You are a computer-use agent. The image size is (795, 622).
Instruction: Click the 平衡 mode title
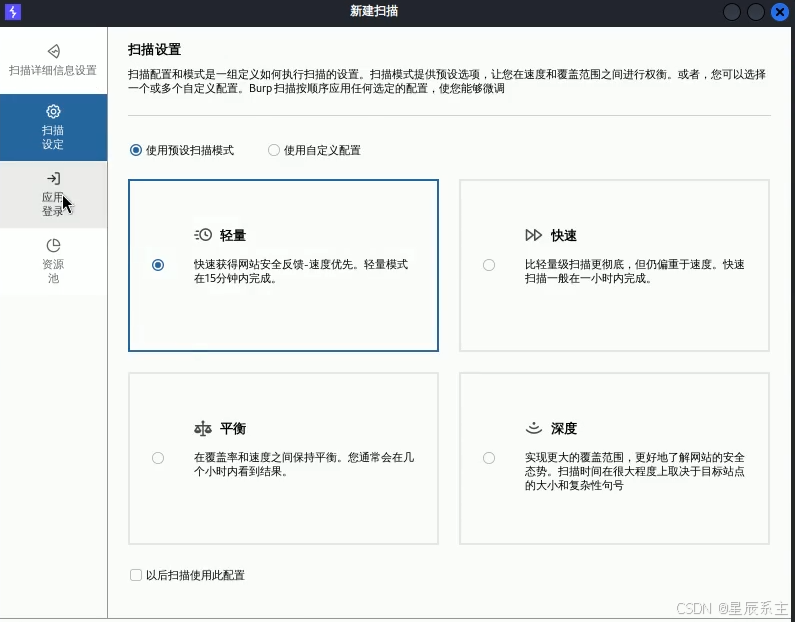point(233,429)
